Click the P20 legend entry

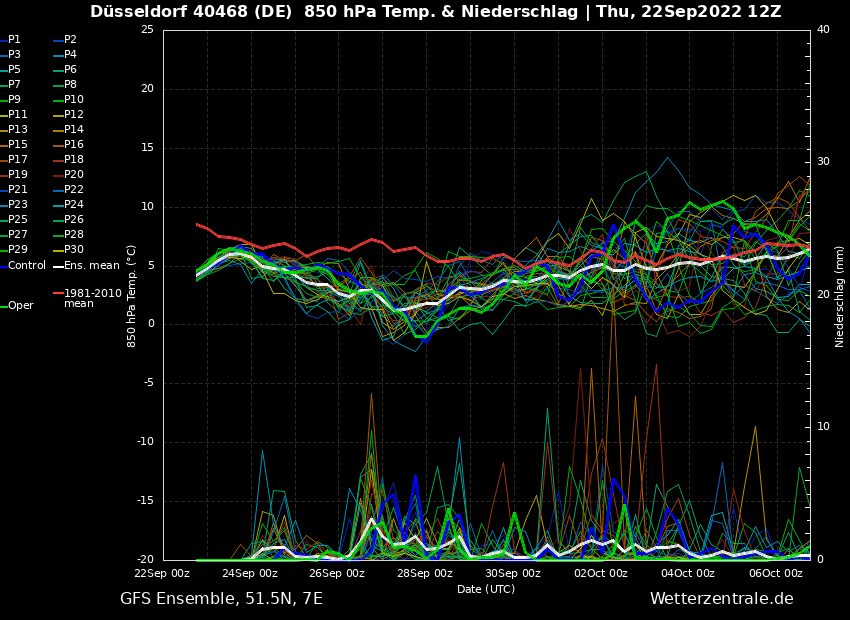73,175
